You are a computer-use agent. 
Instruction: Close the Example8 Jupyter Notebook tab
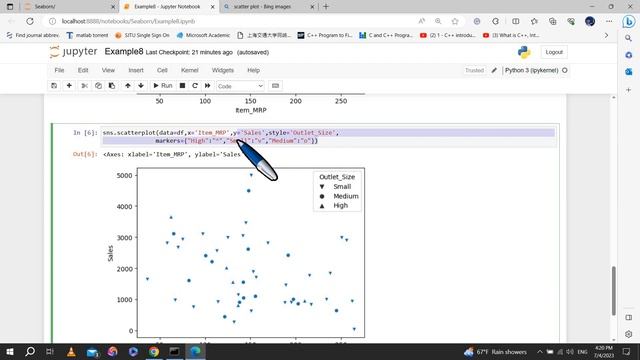pyautogui.click(x=212, y=7)
